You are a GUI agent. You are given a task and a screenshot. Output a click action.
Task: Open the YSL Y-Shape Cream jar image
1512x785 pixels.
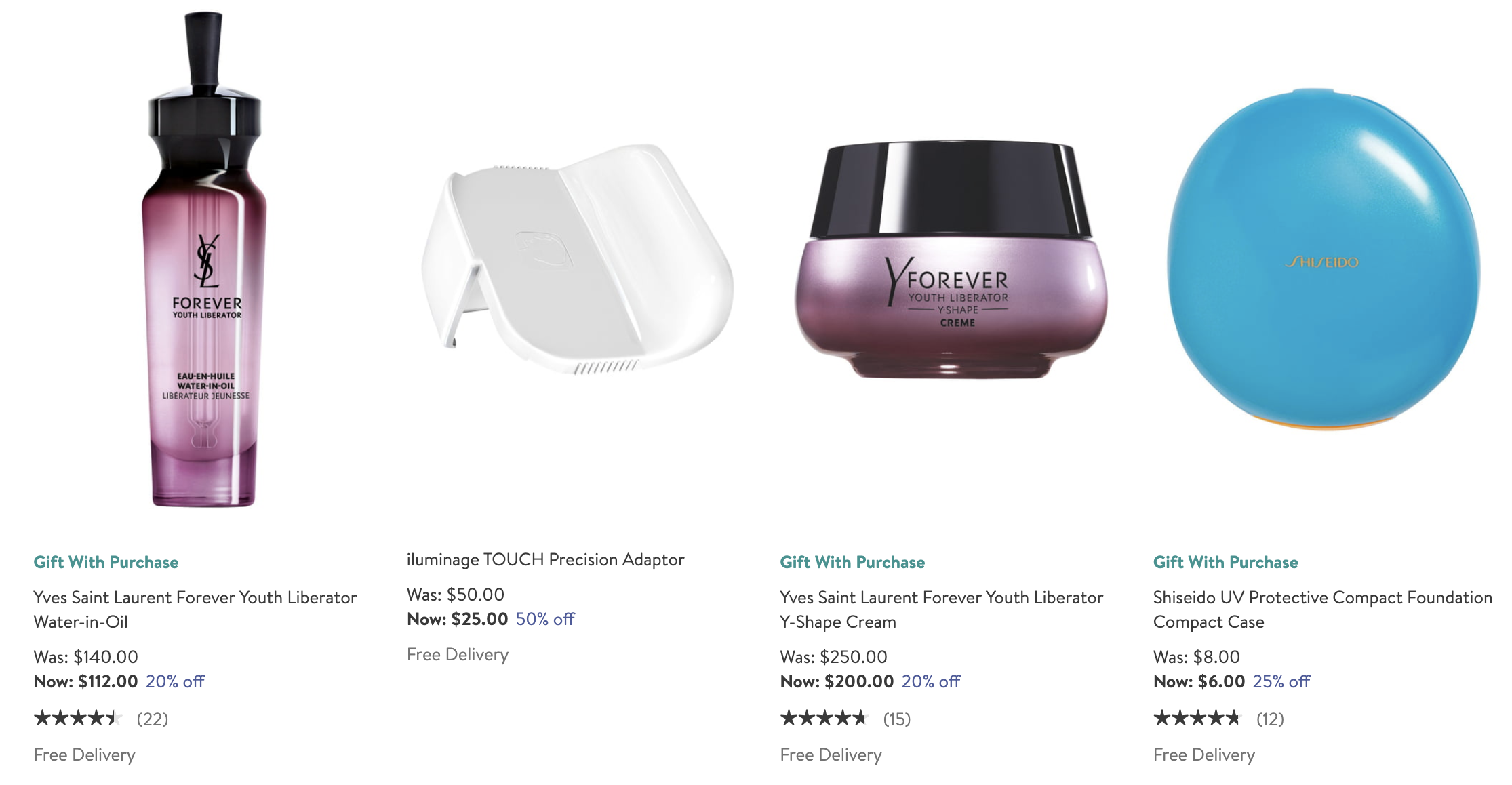click(x=951, y=259)
